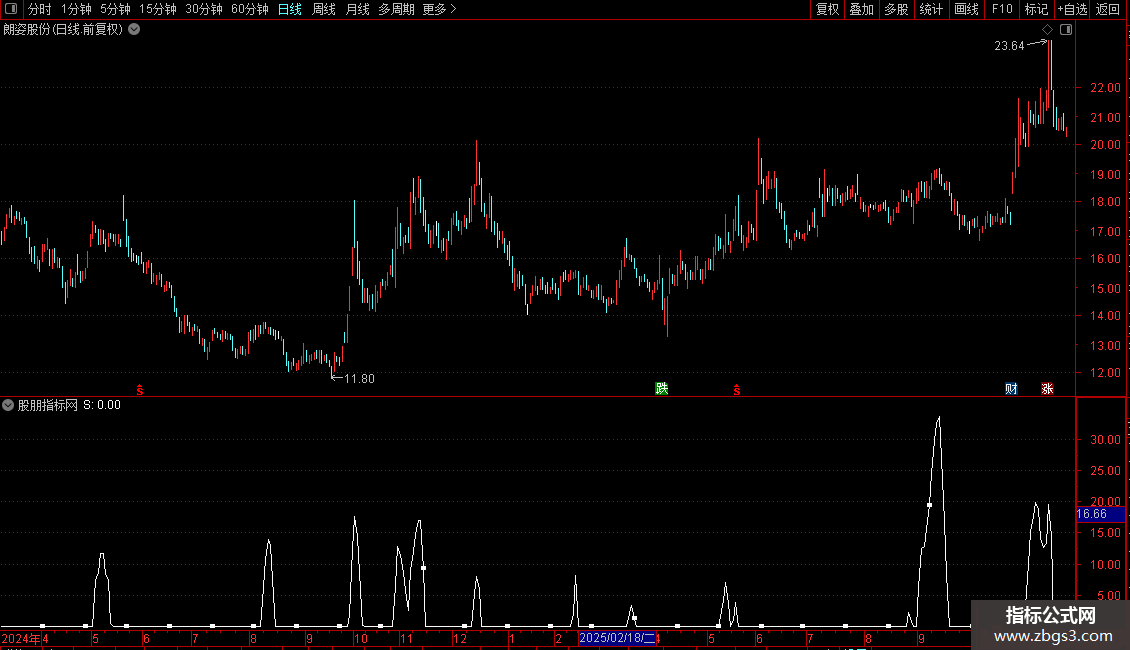Switch to 分时 intraday view

tap(40, 9)
